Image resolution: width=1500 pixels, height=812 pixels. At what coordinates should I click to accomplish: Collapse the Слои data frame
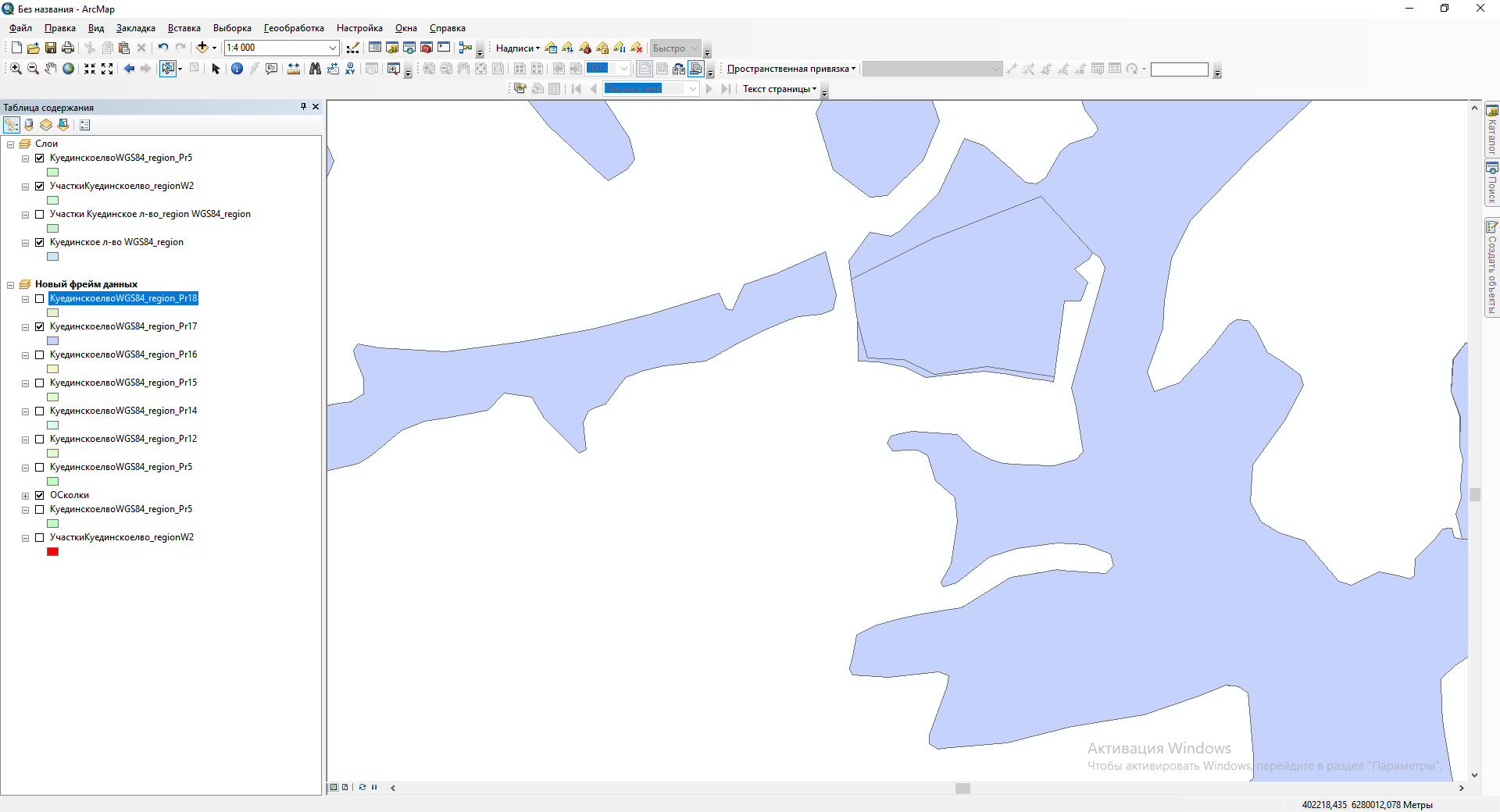[x=11, y=144]
